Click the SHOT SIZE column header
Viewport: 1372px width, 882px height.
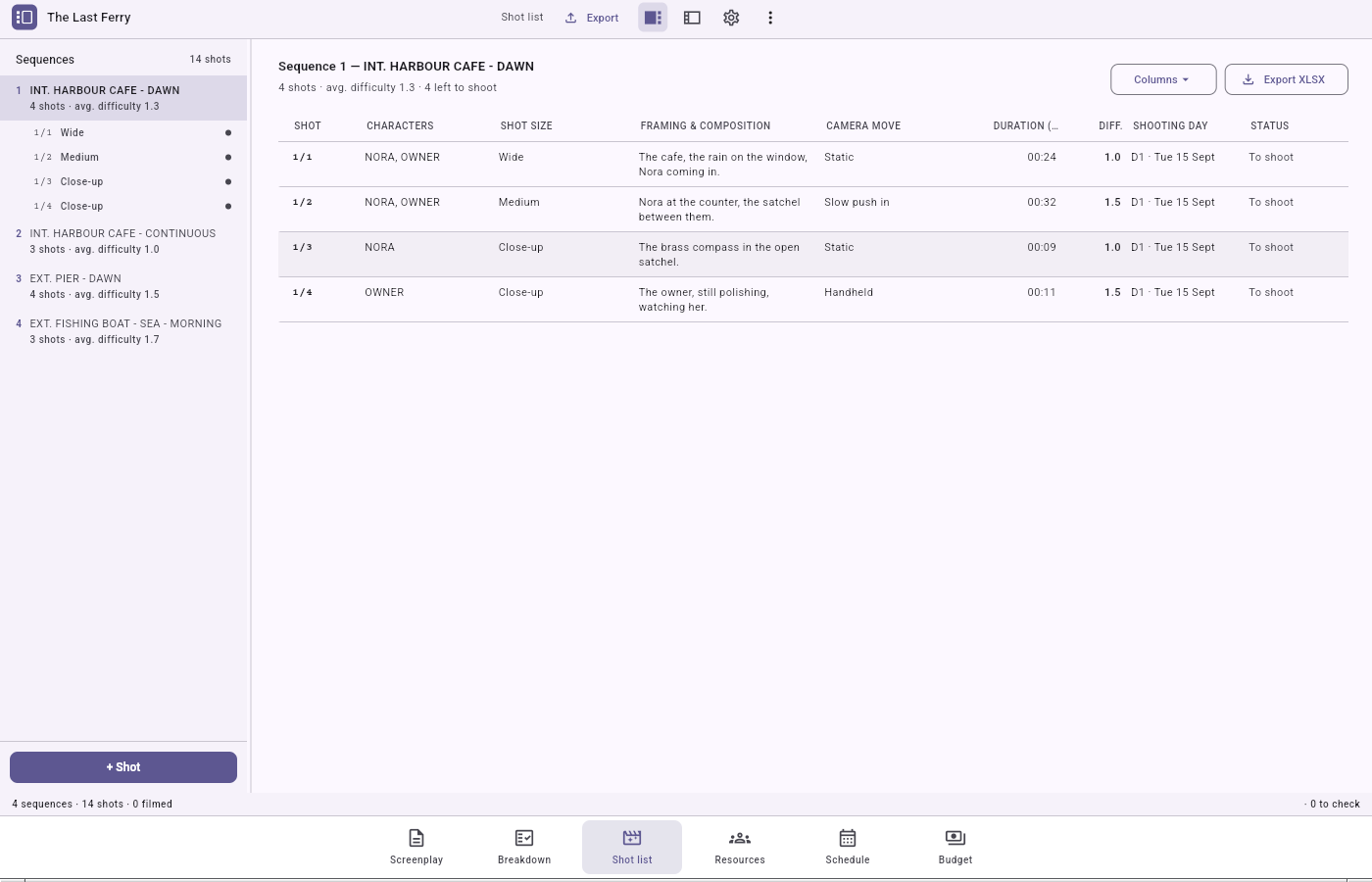pyautogui.click(x=526, y=125)
